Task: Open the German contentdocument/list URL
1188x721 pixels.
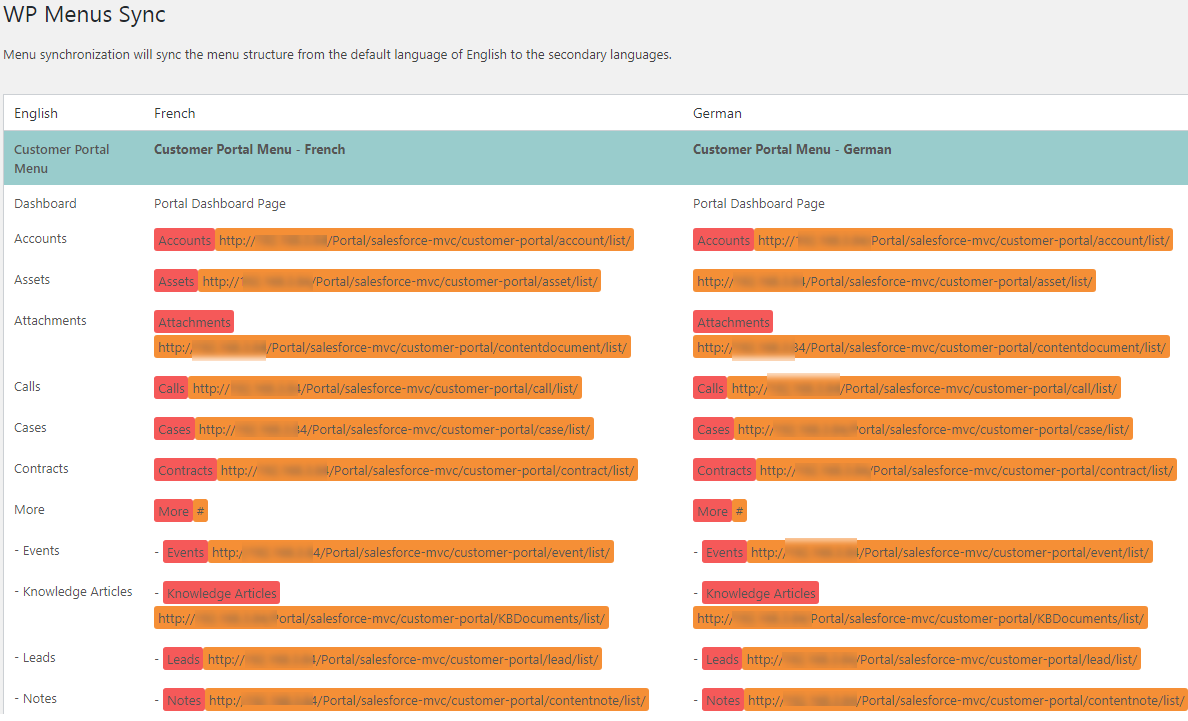Action: tap(931, 347)
